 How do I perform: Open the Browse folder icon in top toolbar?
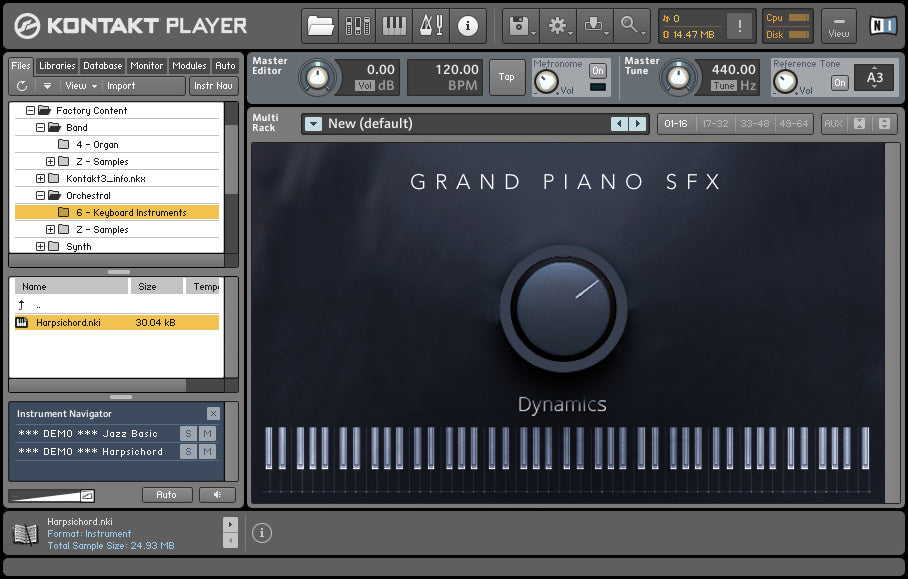tap(320, 26)
